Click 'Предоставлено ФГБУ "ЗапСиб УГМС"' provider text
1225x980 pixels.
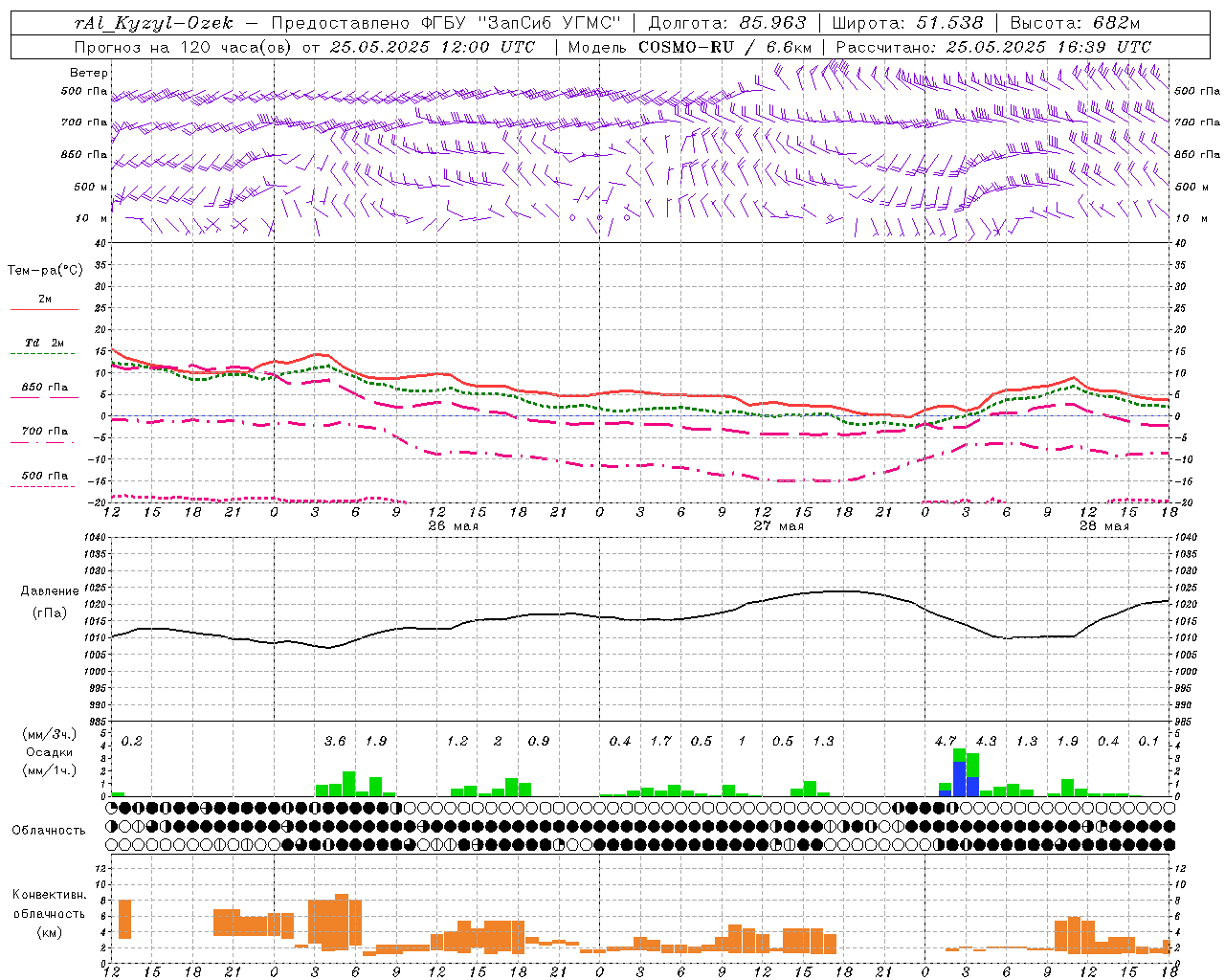coord(448,23)
